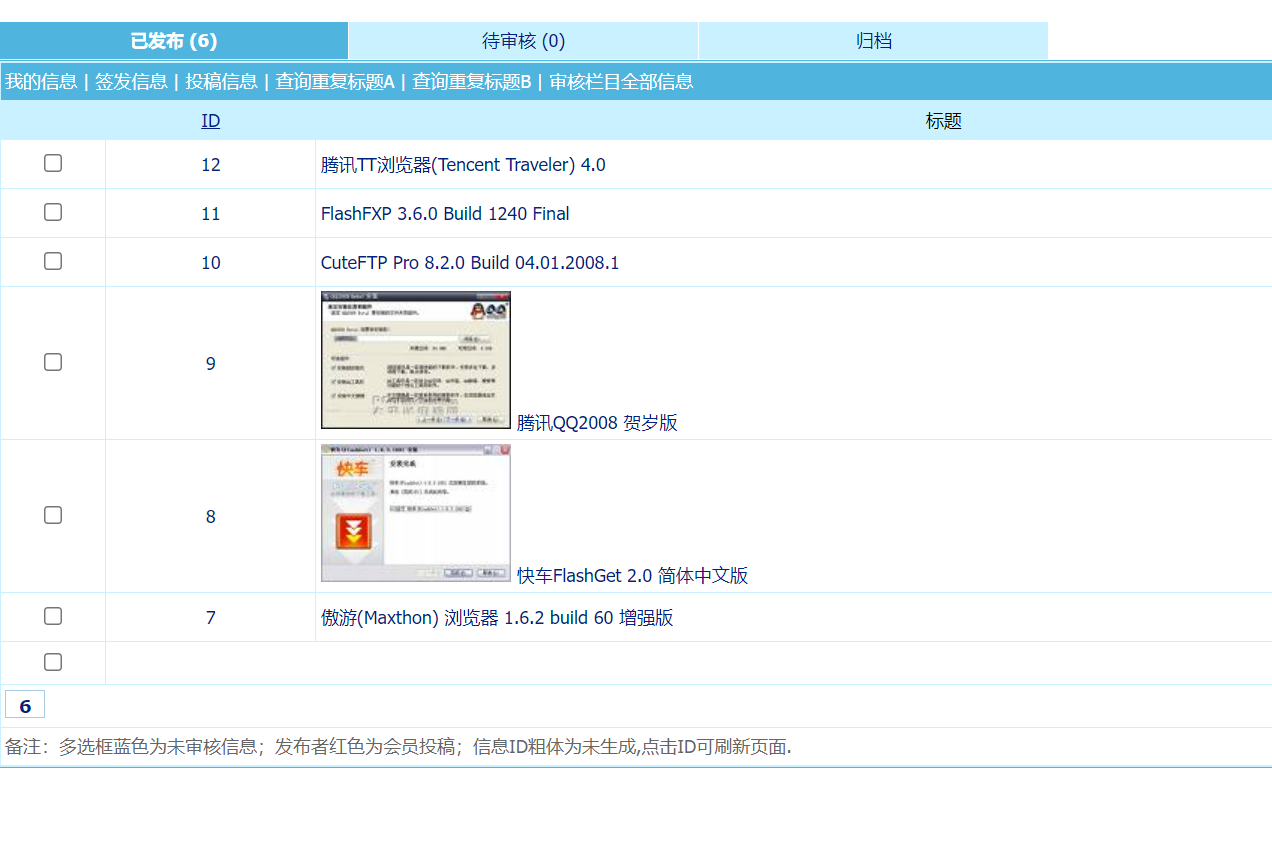Open 快车FlashGet 2.0 简体中文版 title link
The image size is (1272, 848).
click(x=632, y=576)
